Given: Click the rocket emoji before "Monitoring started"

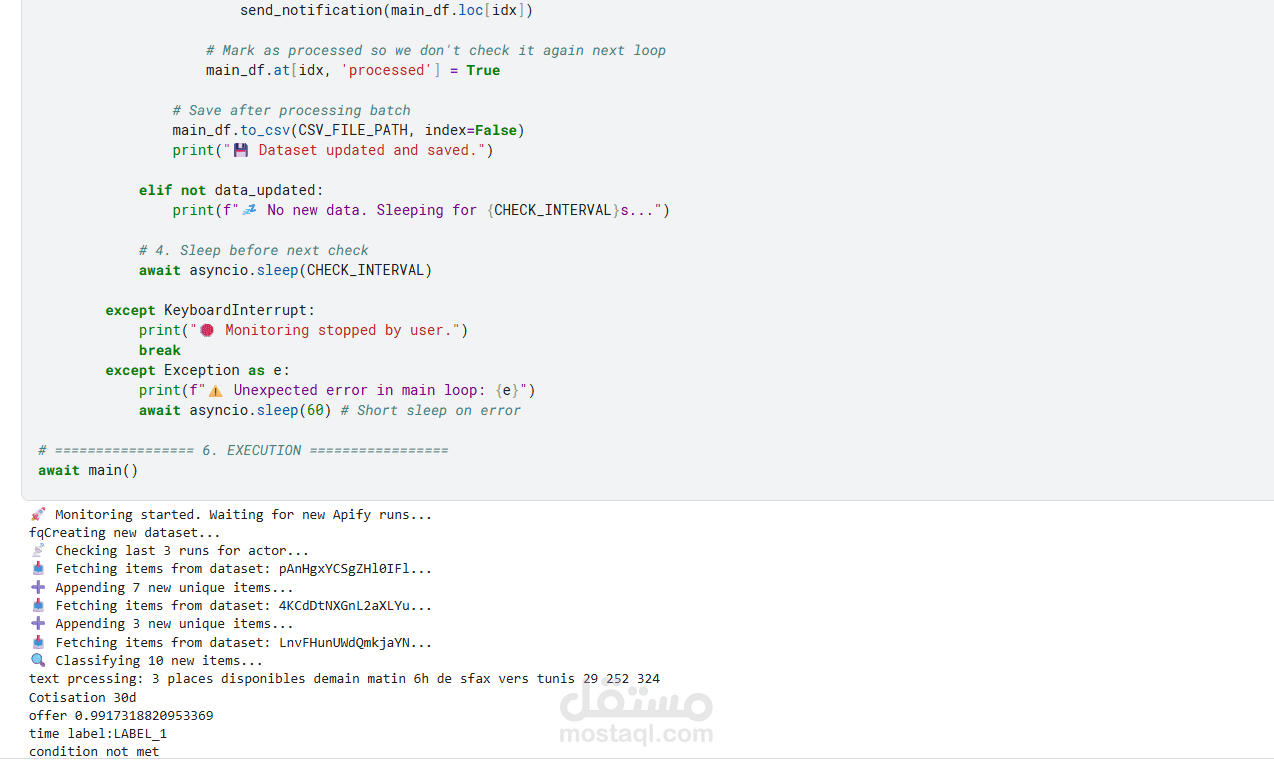Looking at the screenshot, I should tap(38, 514).
